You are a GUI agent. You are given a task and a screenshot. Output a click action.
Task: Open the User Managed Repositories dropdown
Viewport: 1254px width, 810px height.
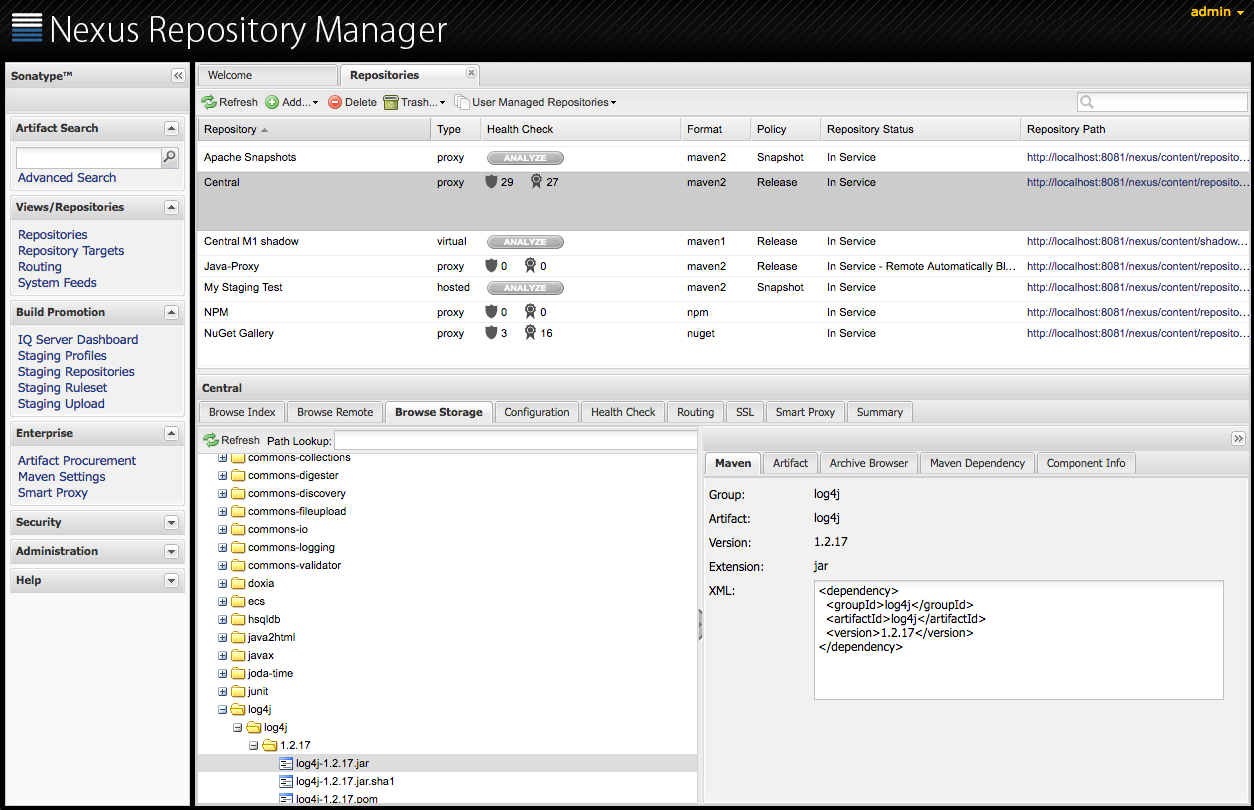(x=535, y=102)
